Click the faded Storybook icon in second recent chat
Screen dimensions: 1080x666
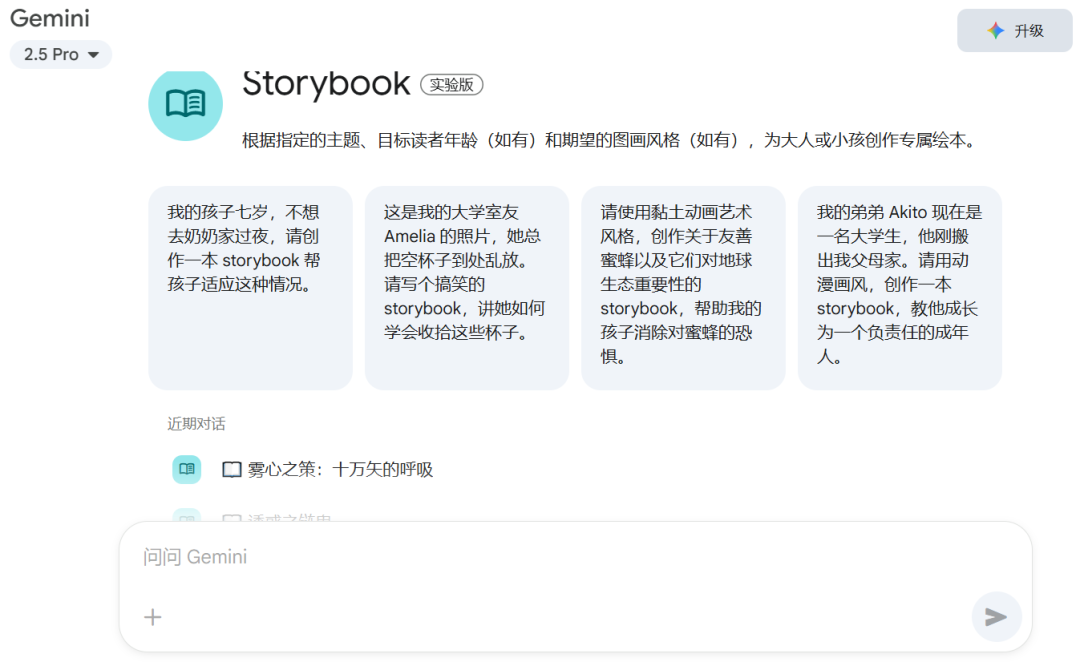pyautogui.click(x=186, y=516)
